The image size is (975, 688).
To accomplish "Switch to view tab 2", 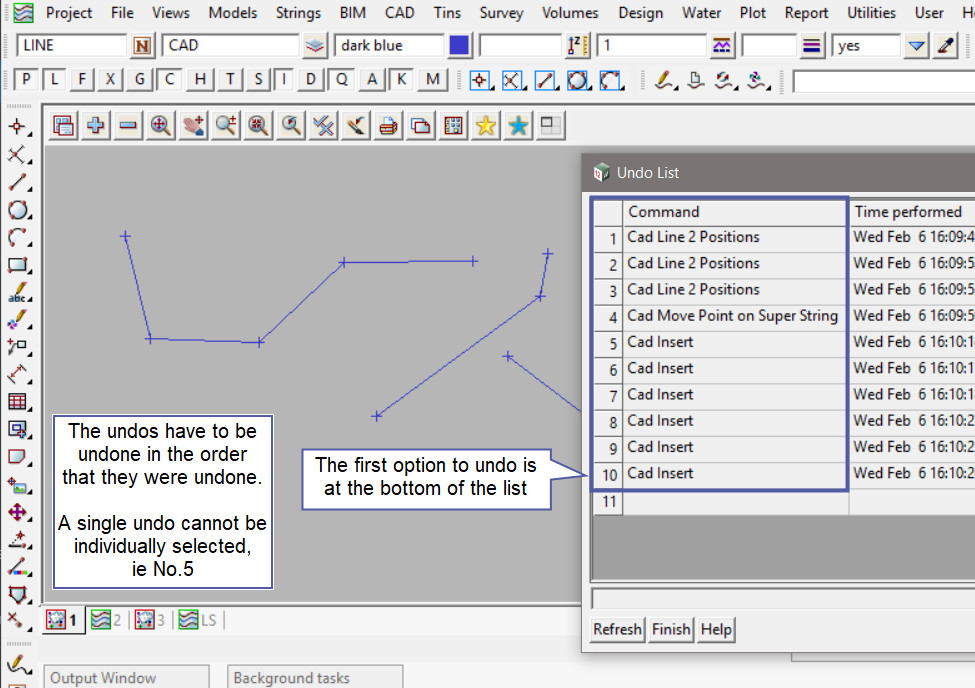I will coord(106,620).
